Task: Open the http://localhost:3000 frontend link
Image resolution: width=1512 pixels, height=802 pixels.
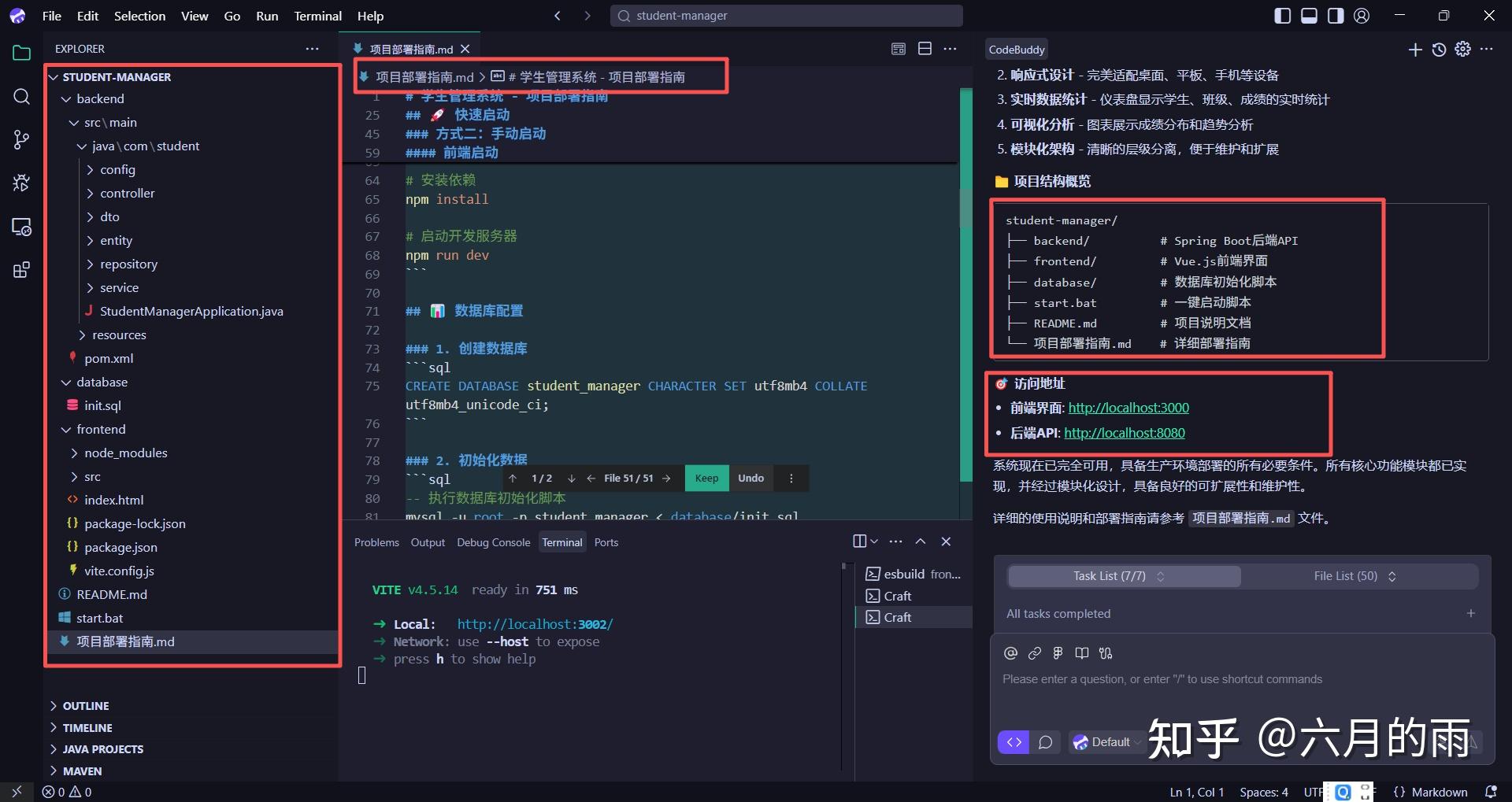Action: 1128,407
